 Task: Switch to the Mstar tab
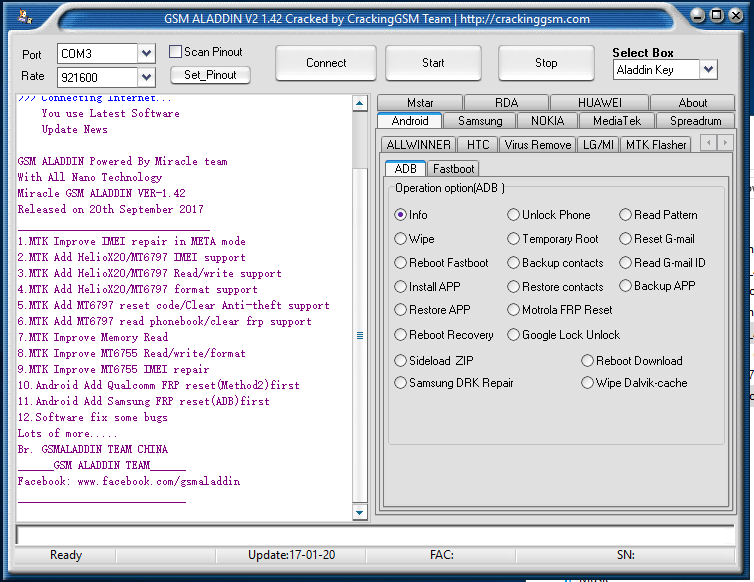(x=420, y=103)
